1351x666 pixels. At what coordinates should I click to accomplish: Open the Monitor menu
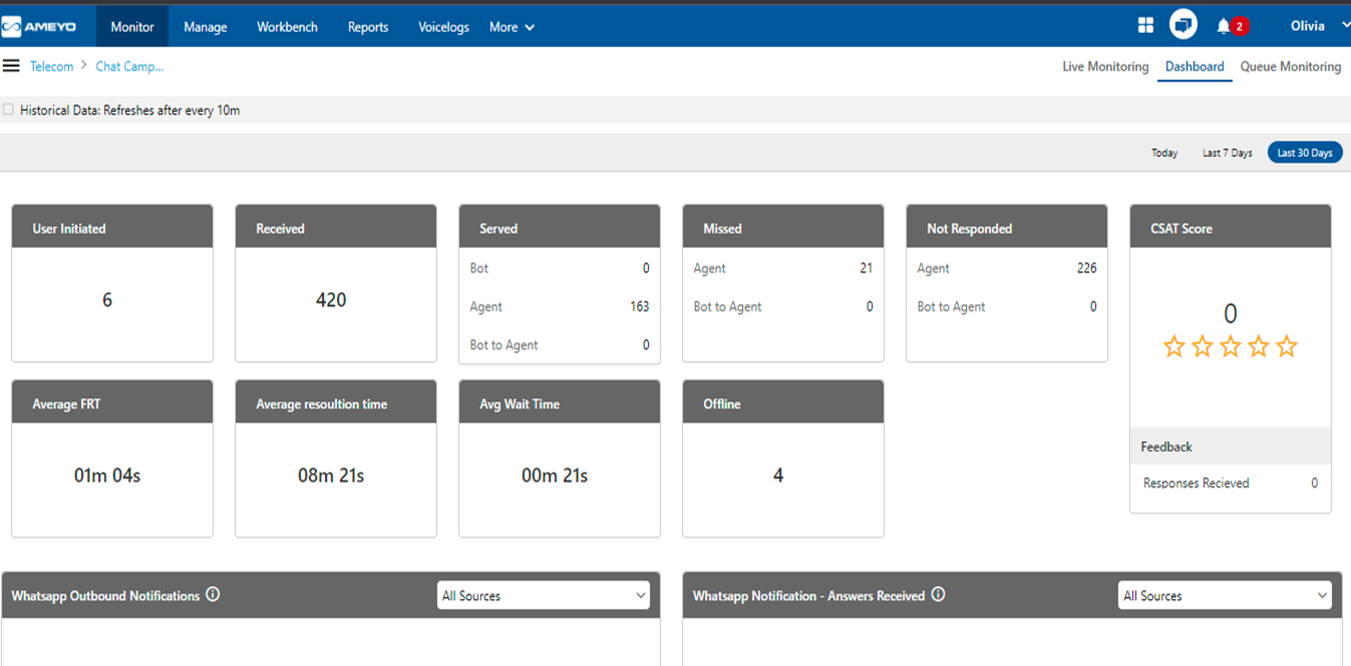point(132,27)
